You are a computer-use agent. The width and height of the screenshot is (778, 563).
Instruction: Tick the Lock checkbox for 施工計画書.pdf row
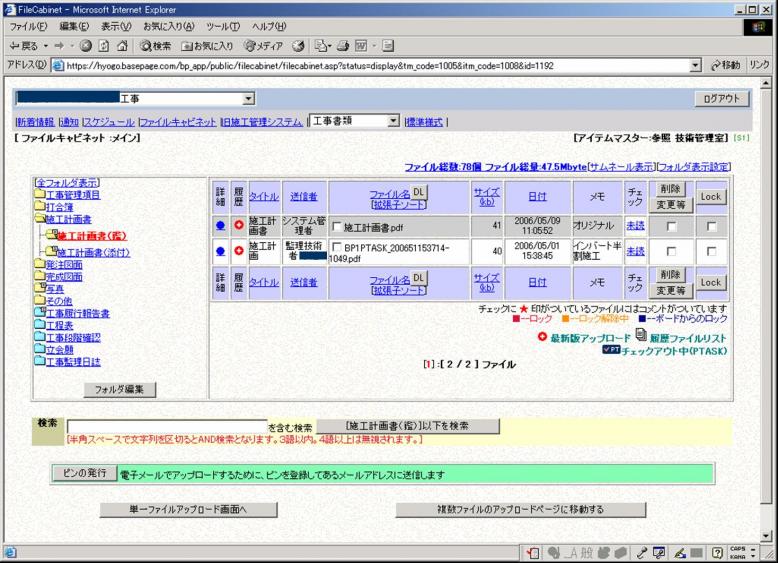click(x=708, y=226)
